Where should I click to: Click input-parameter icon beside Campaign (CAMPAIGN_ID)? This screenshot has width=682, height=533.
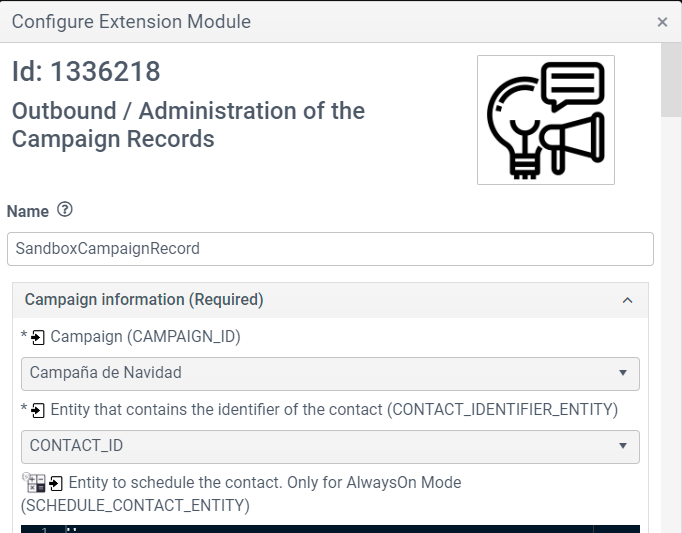pyautogui.click(x=38, y=338)
